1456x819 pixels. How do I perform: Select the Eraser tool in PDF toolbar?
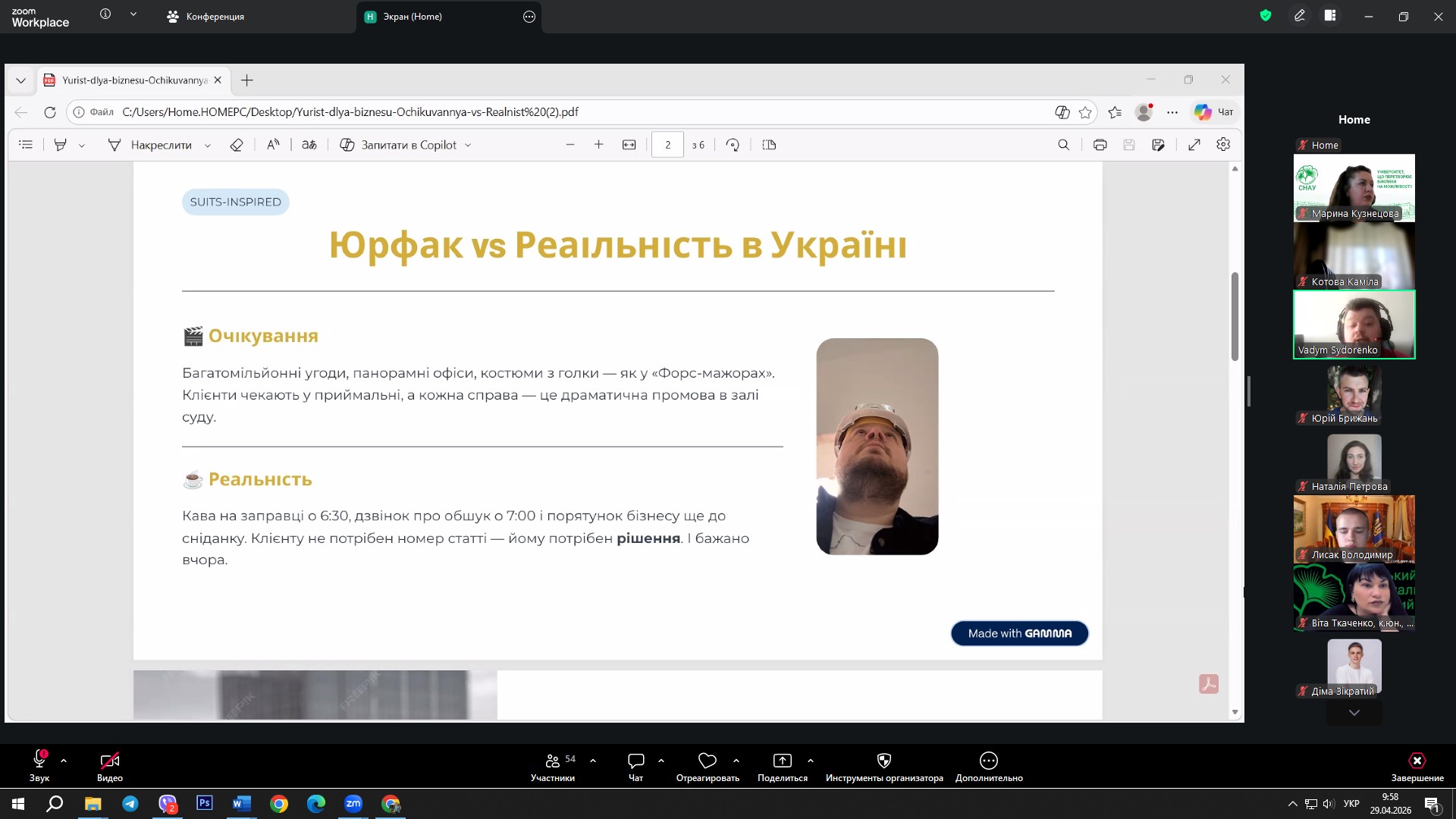click(x=236, y=145)
